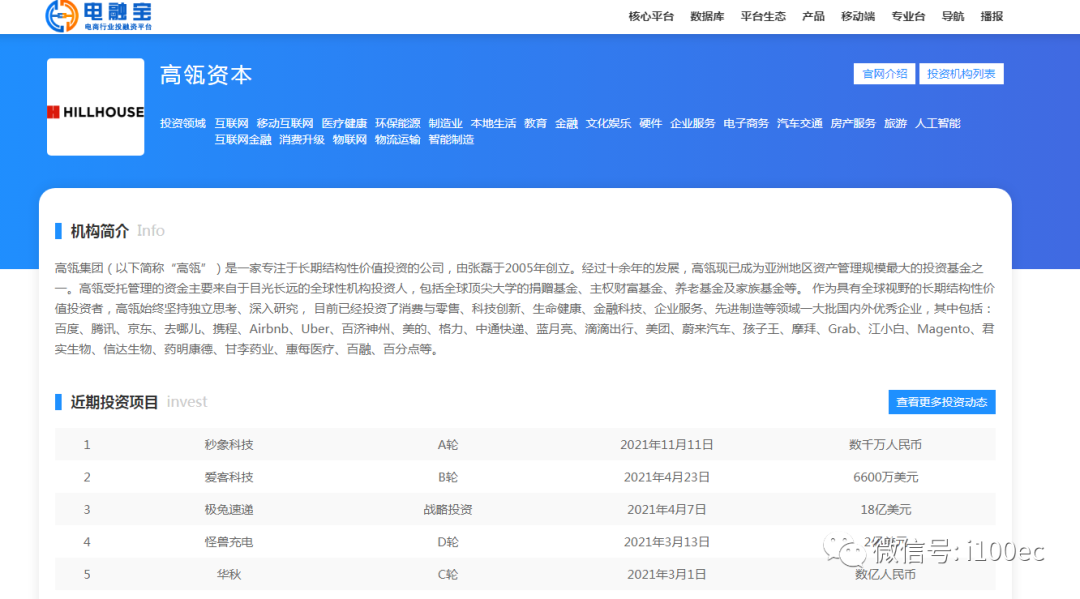Click the C轮 round cell

448,574
